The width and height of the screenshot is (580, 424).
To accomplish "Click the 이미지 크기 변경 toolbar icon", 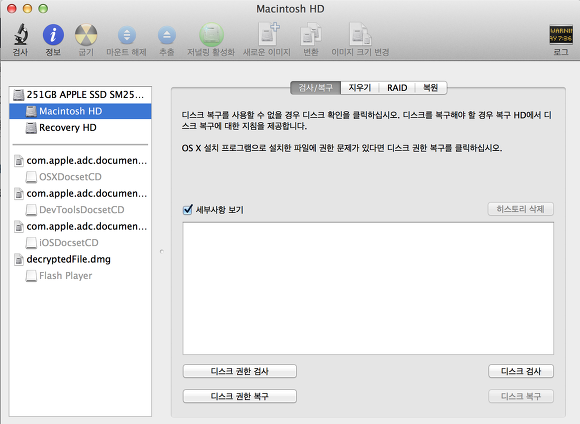I will tap(360, 34).
